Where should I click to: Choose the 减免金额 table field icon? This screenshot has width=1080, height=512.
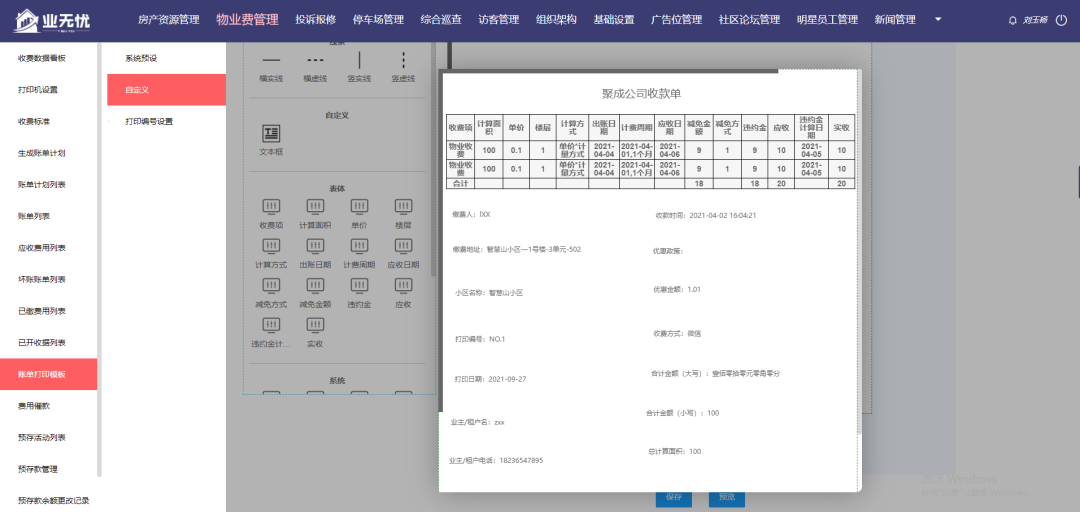click(315, 285)
